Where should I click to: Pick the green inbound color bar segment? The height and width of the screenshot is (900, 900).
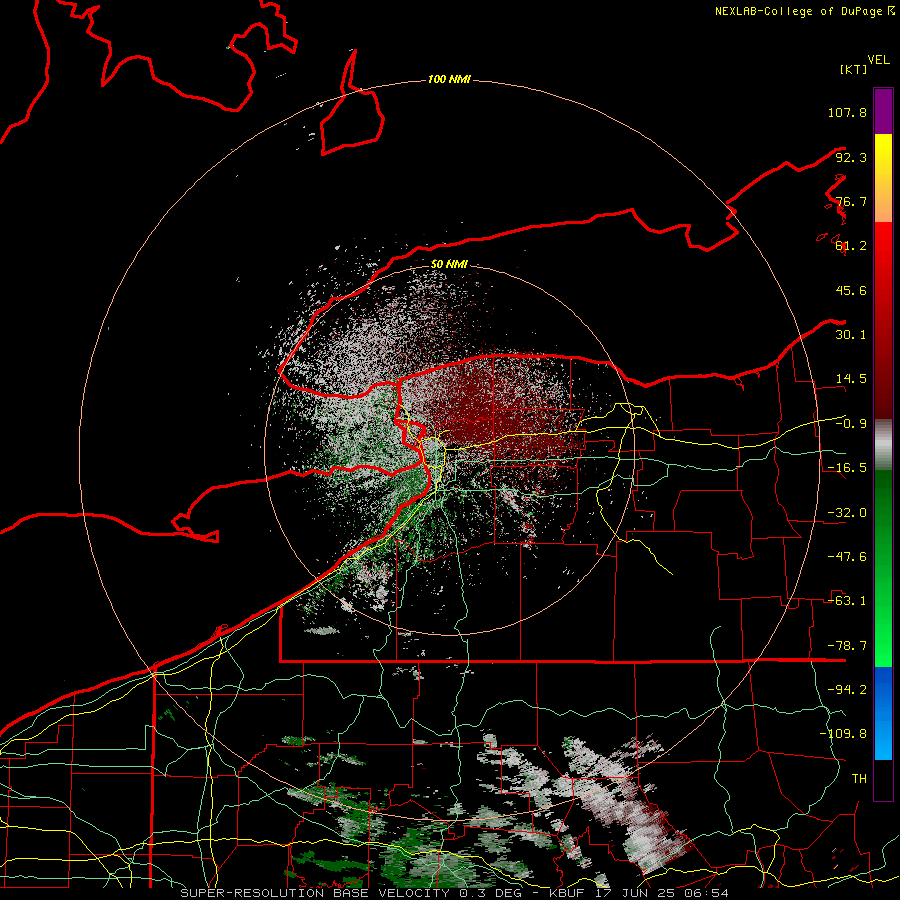click(x=883, y=568)
